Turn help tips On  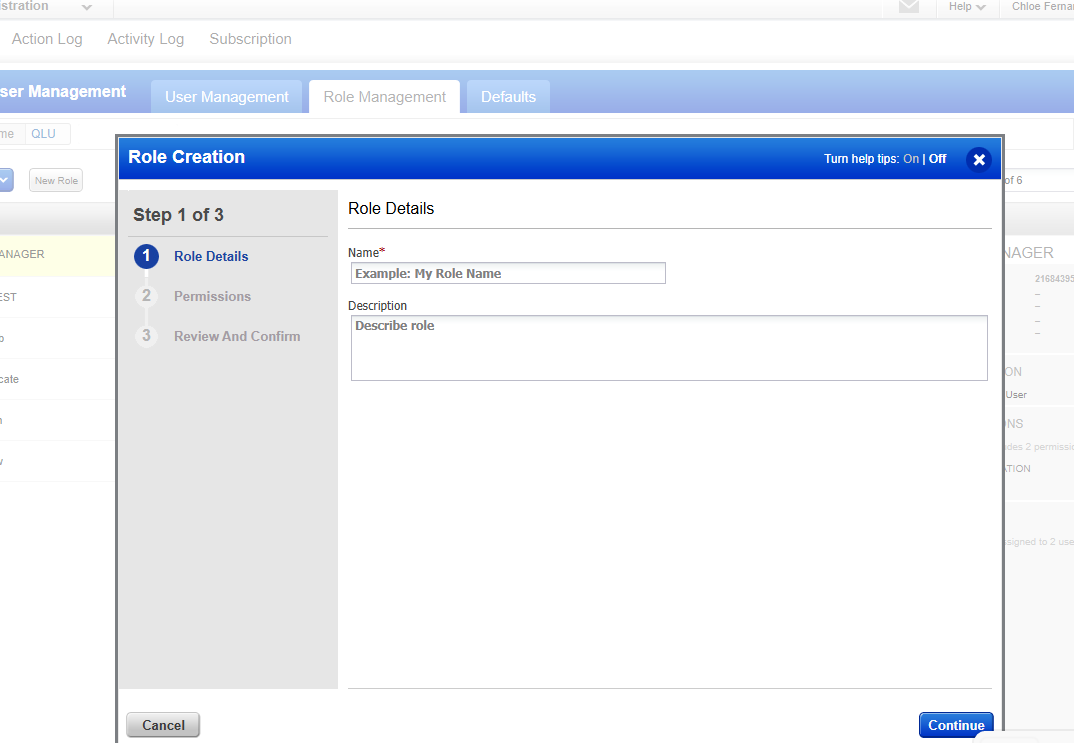click(x=910, y=159)
